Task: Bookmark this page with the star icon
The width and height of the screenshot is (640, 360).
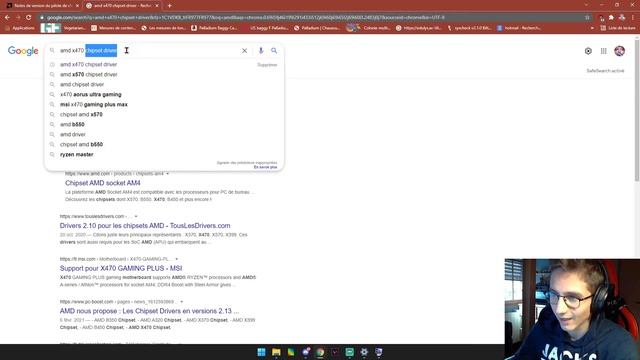Action: click(587, 18)
